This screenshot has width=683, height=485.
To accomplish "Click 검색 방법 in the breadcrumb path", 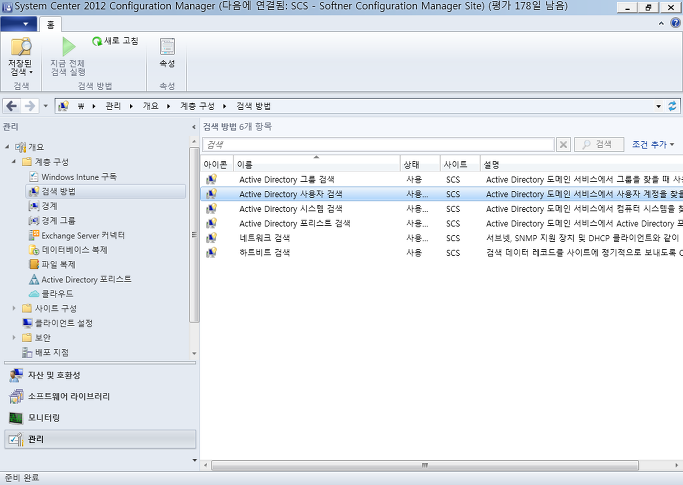I will tap(254, 106).
